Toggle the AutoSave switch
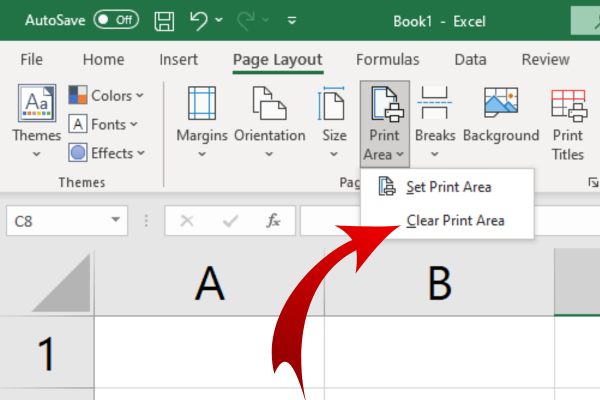Viewport: 600px width, 400px height. click(x=116, y=20)
